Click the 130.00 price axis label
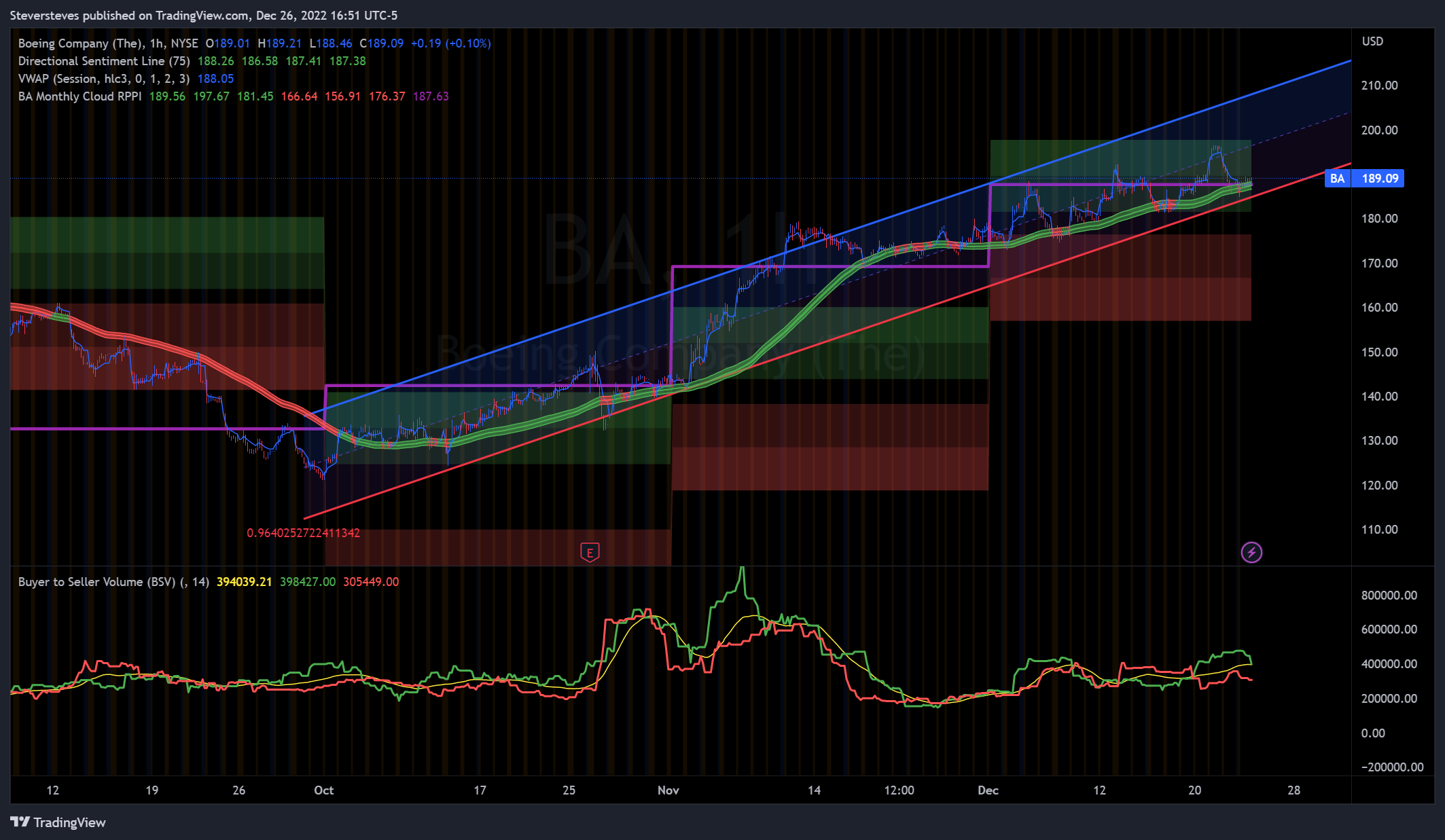Viewport: 1445px width, 840px height. pos(1380,441)
